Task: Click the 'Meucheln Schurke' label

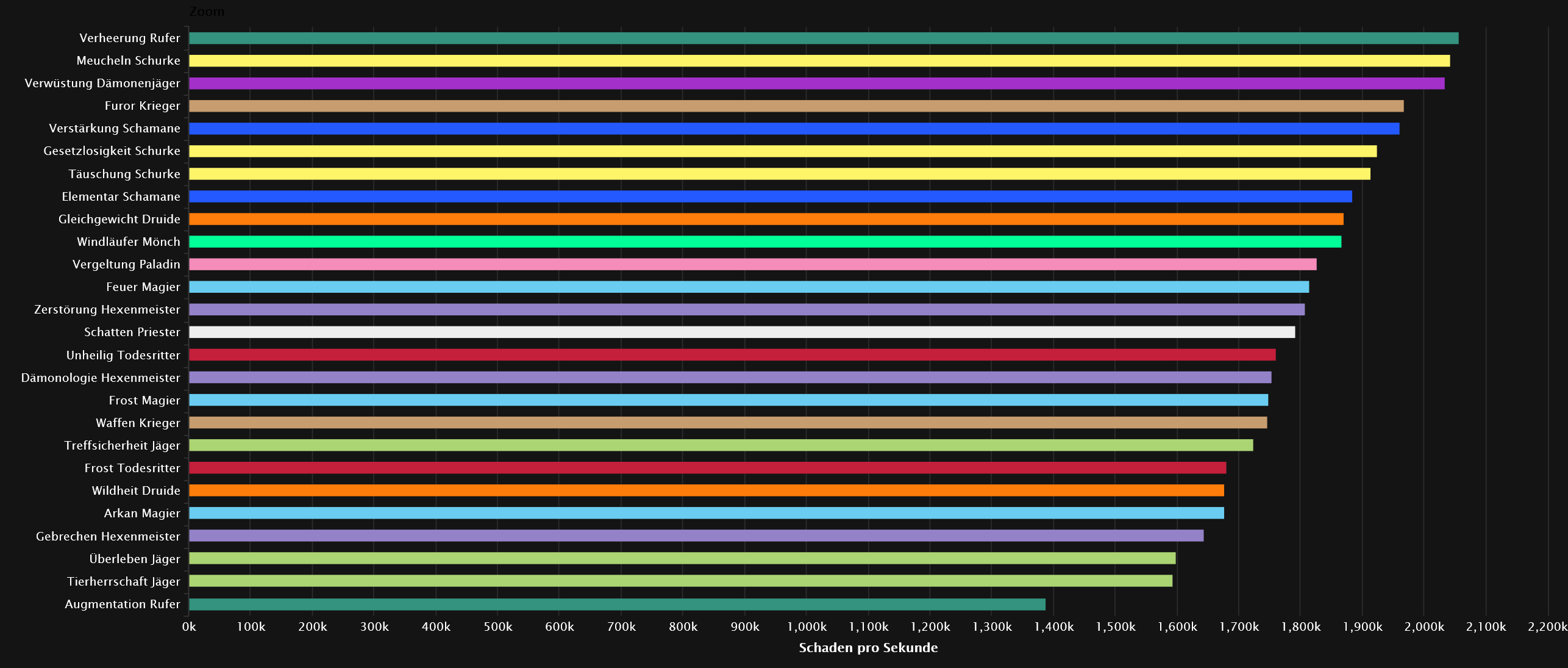Action: 129,60
